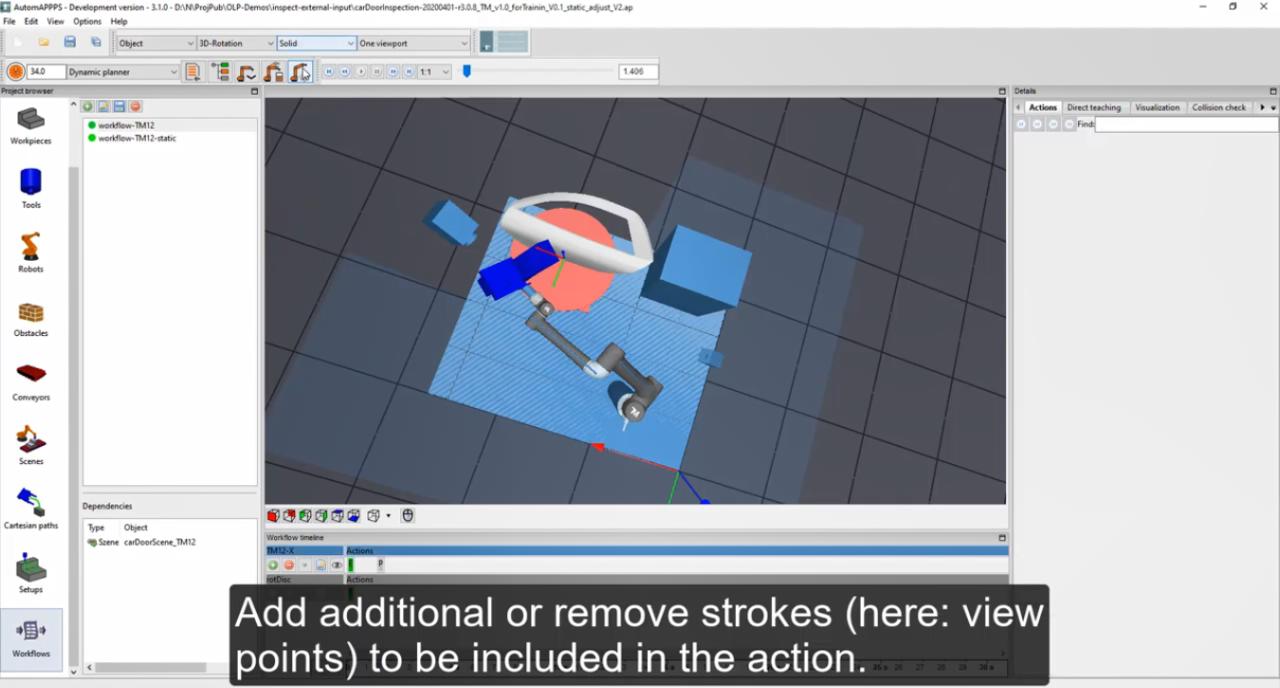1280x688 pixels.
Task: Open the One viewport layout dropdown
Action: [x=413, y=43]
